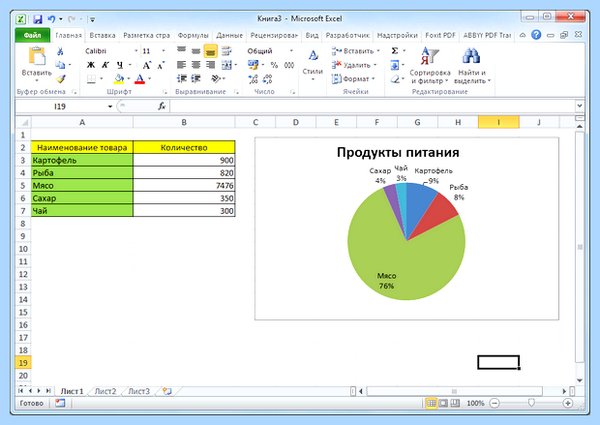Toggle italic К formatting
Screen dimensions: 600x425
pos(105,65)
